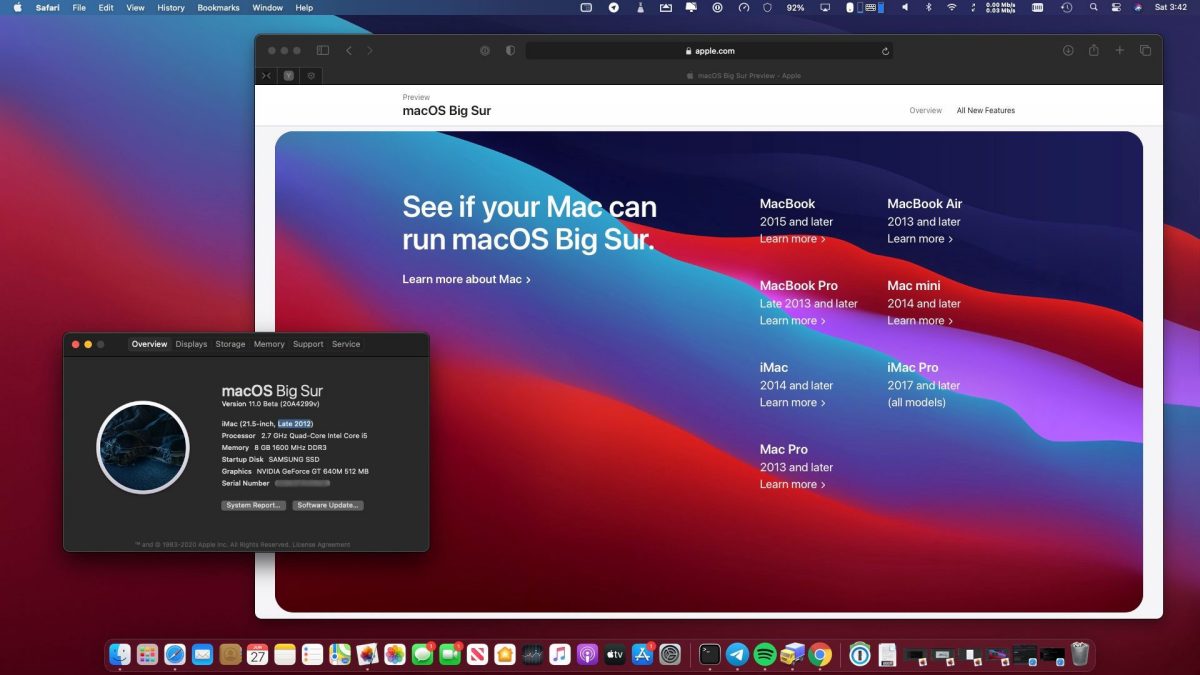Open a new tab with plus icon
1200x675 pixels.
[1120, 50]
